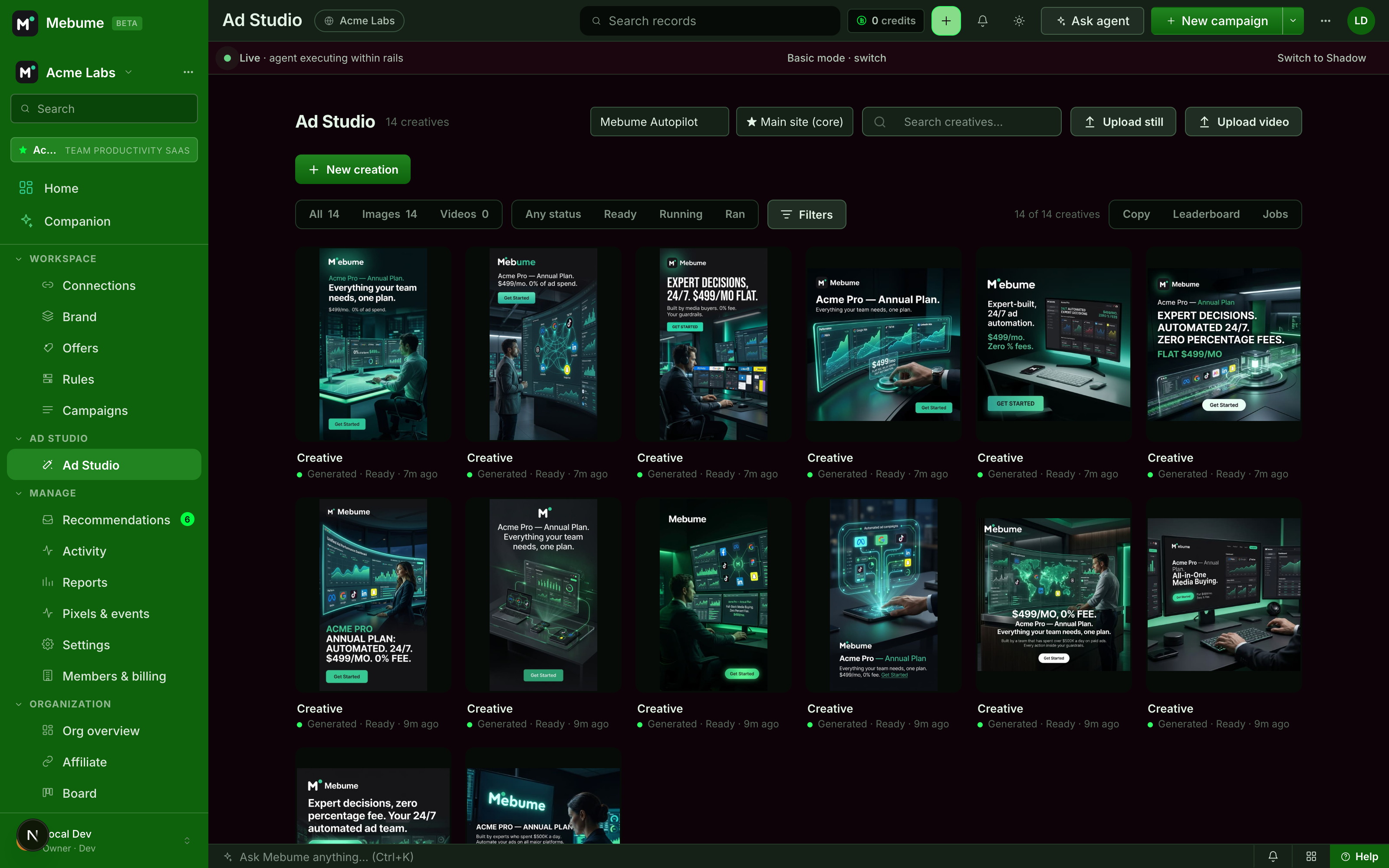Click the New creation button
Image resolution: width=1389 pixels, height=868 pixels.
pyautogui.click(x=352, y=169)
